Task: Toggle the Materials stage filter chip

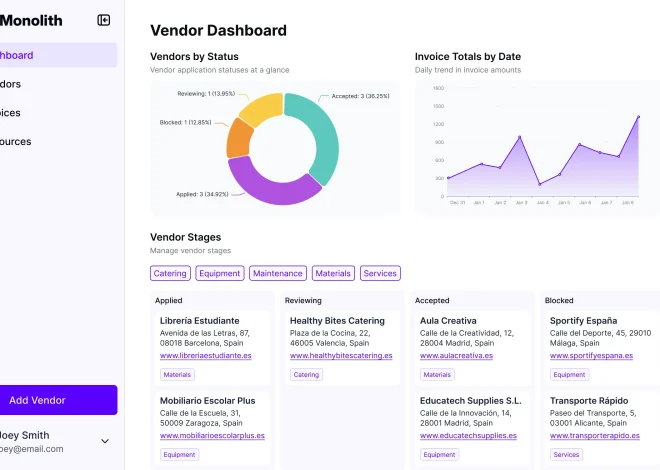Action: tap(333, 273)
